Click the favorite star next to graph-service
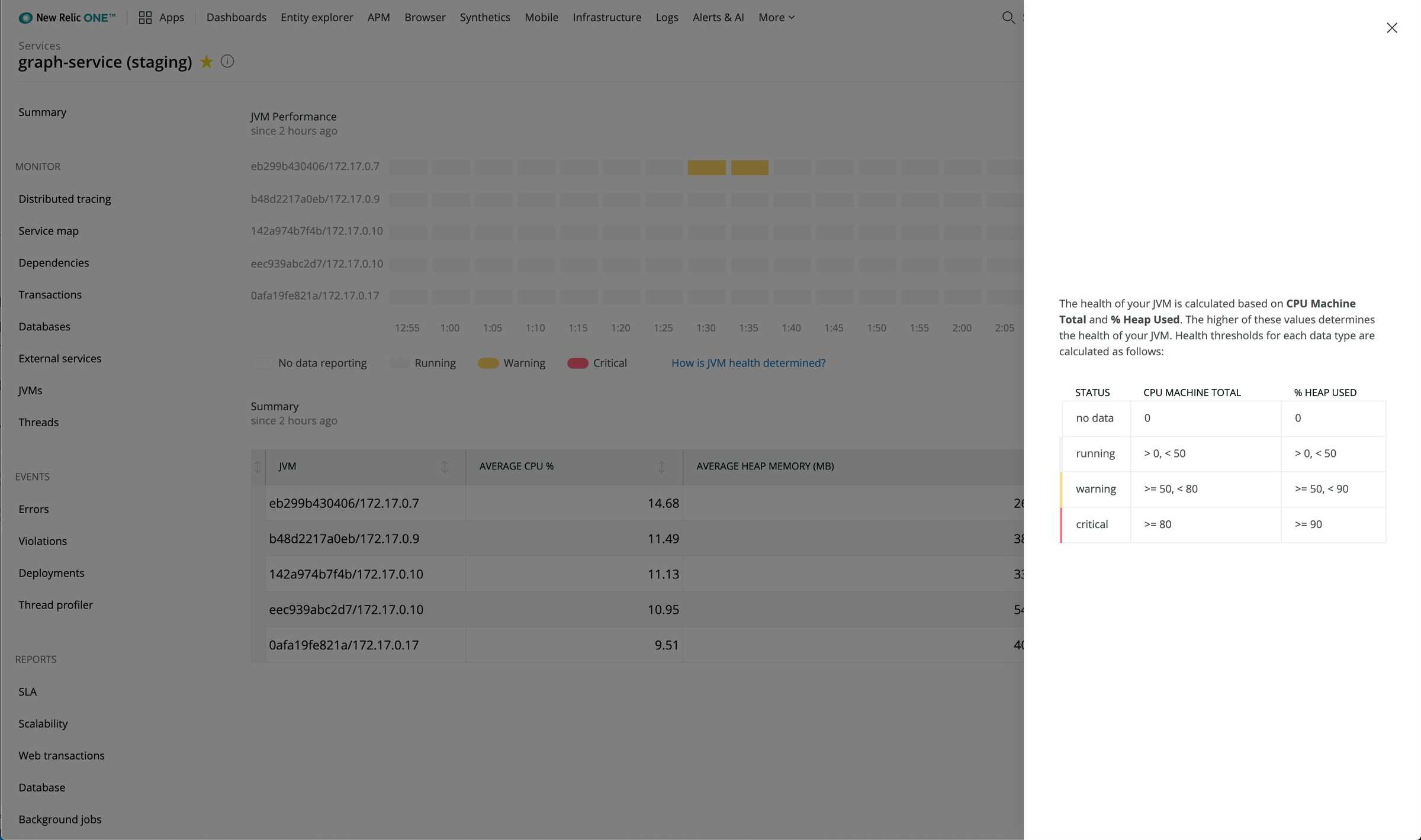Screen dimensions: 1421x840 (206, 62)
